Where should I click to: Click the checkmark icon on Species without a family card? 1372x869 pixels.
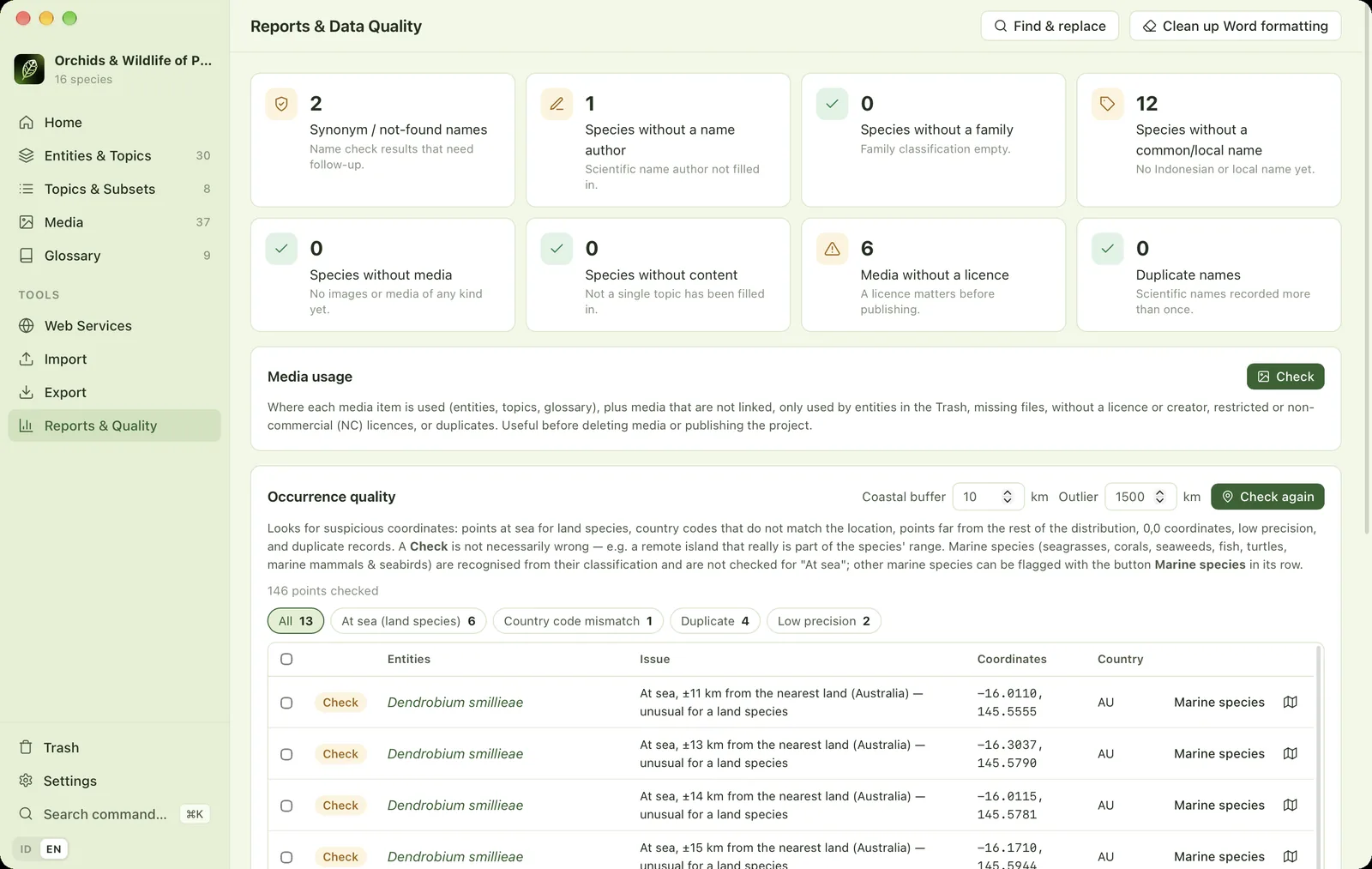tap(832, 104)
